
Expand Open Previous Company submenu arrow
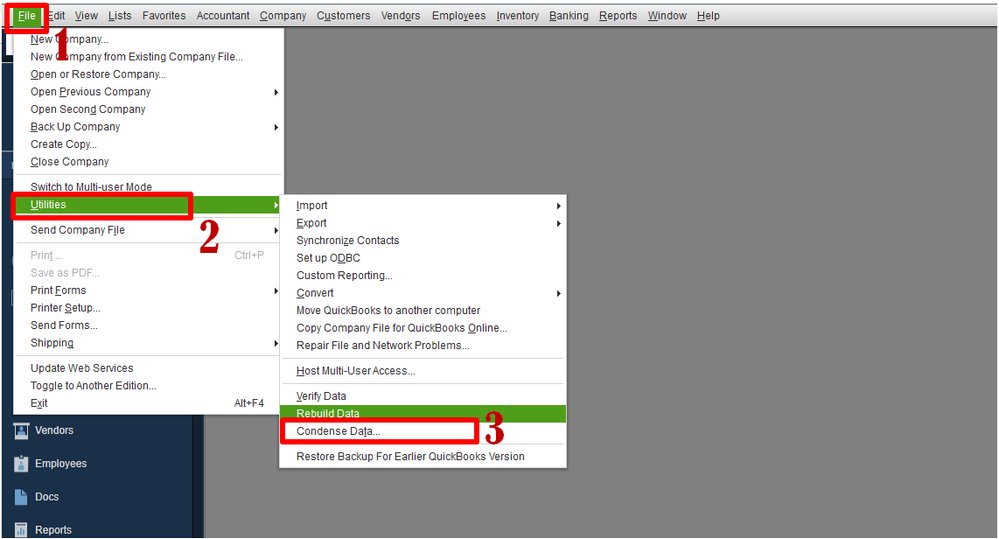tap(276, 92)
